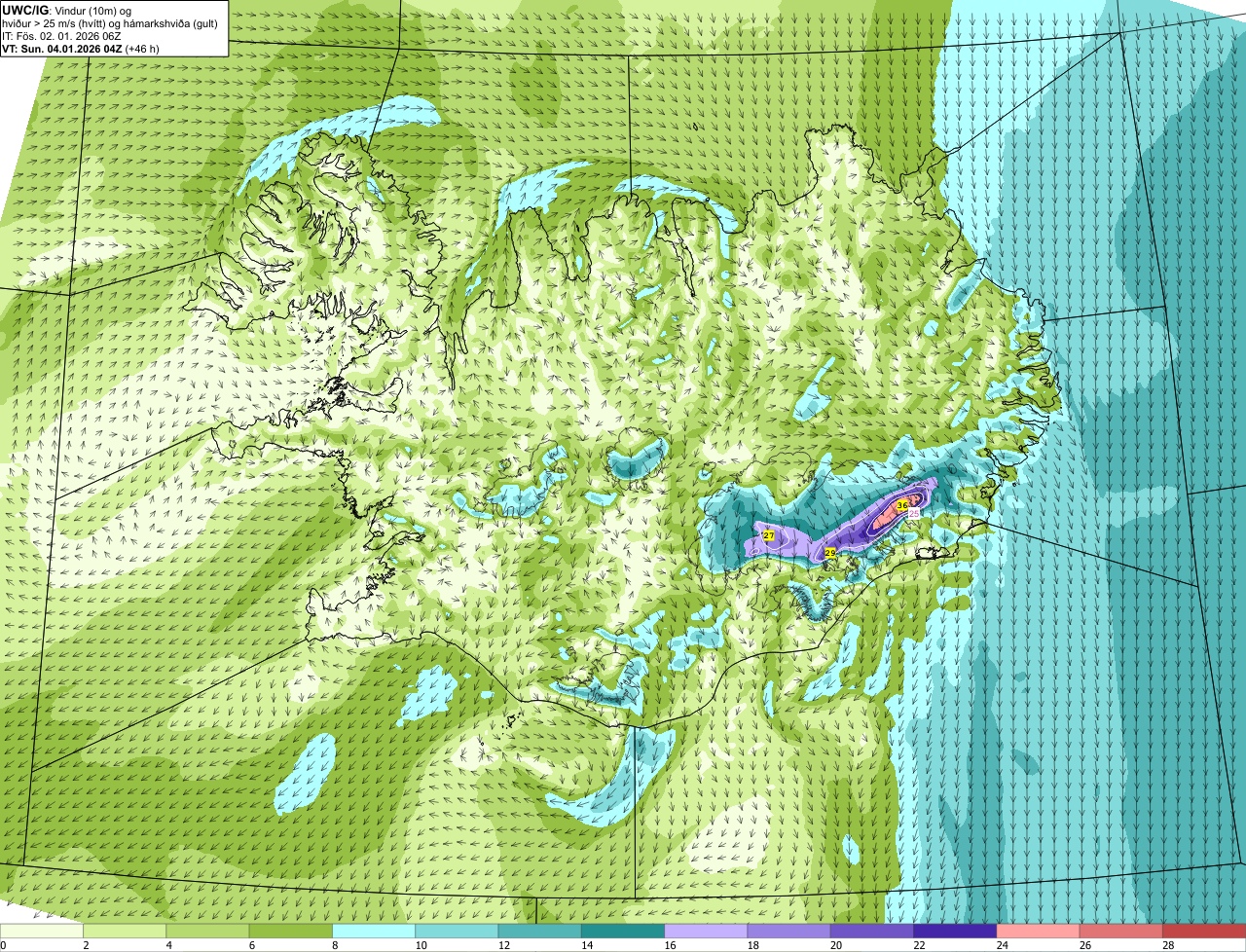Screen dimensions: 1246x952
Task: Click the legend scale label '6'
Action: point(252,945)
